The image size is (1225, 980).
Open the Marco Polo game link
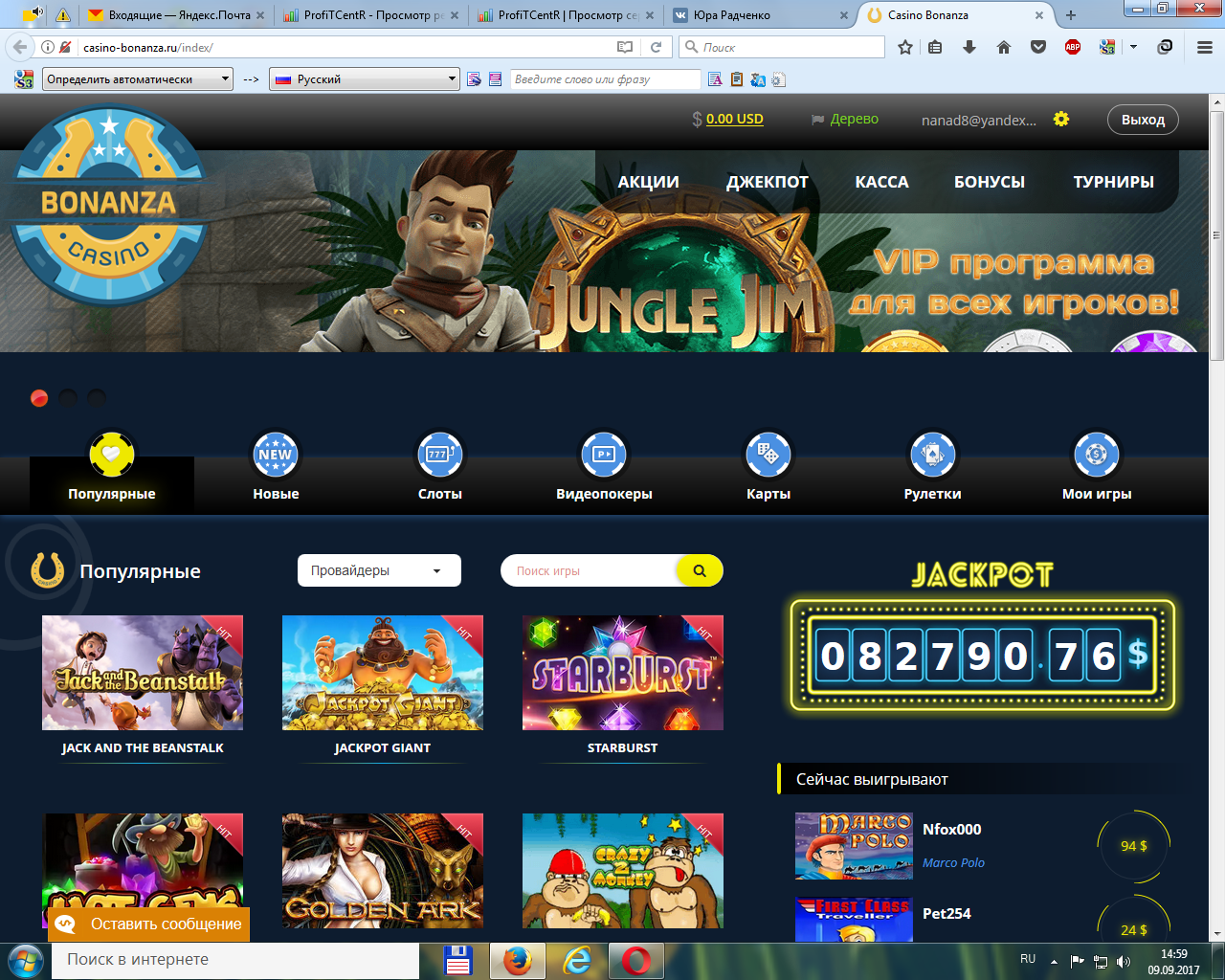tap(953, 862)
